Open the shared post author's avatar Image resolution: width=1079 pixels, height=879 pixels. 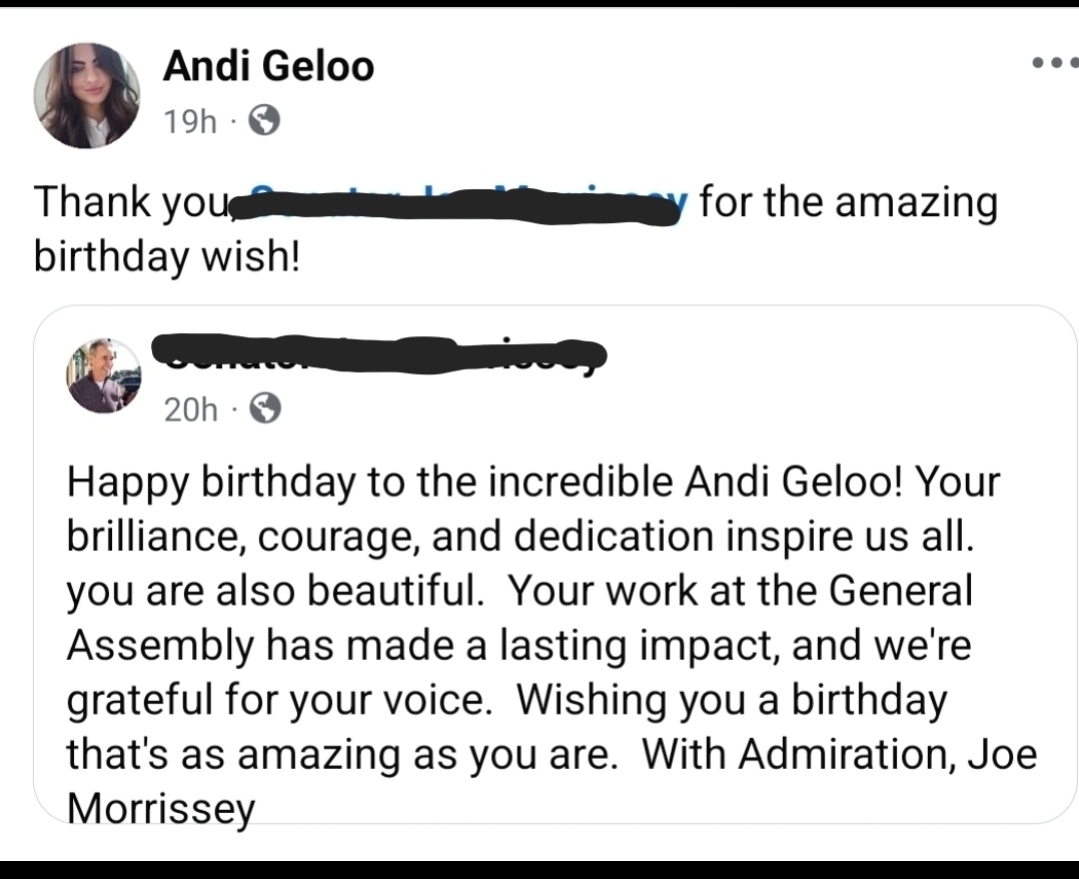(x=105, y=375)
